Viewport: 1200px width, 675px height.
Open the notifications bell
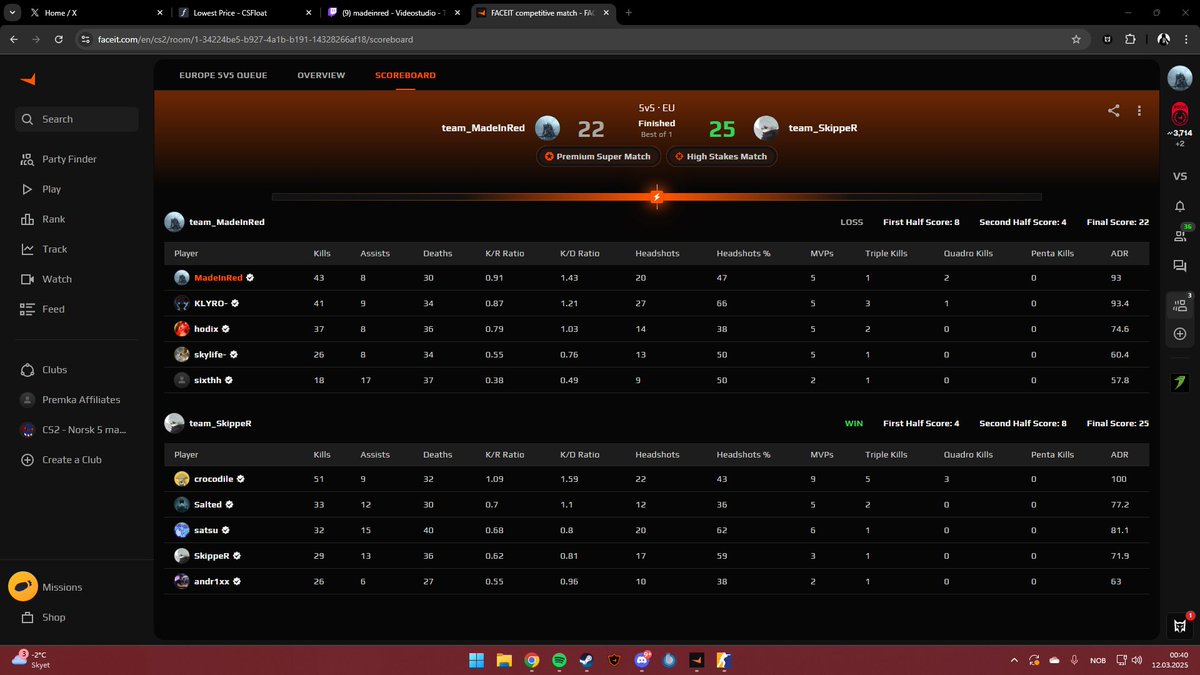click(1180, 206)
